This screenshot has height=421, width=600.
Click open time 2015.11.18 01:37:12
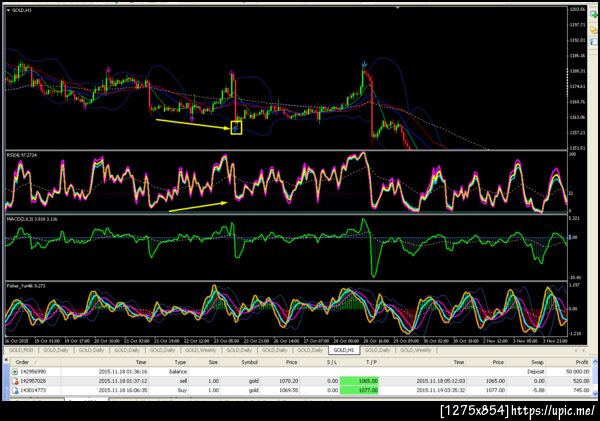click(x=123, y=381)
